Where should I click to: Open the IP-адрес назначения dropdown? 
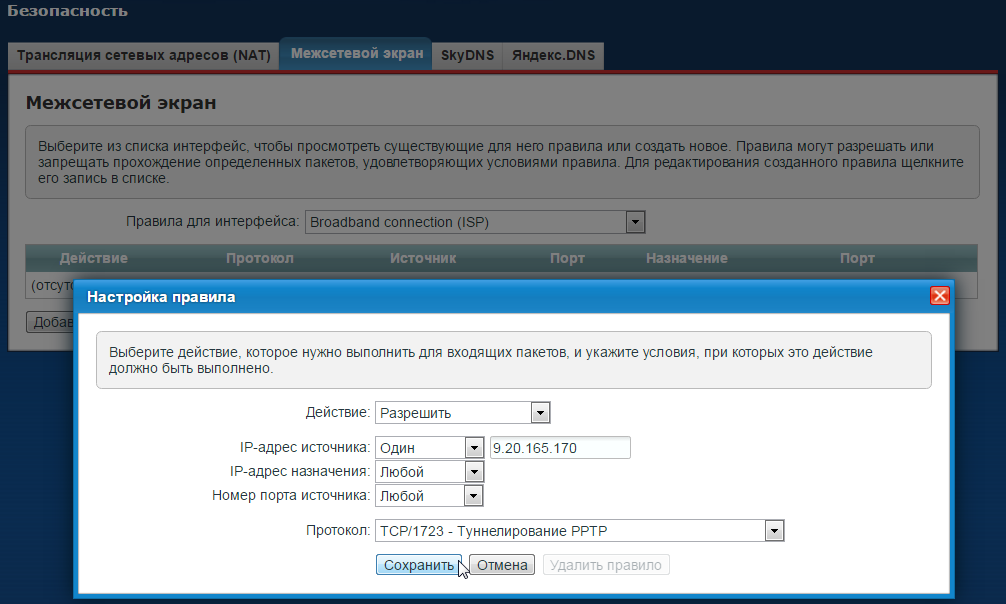pos(430,472)
